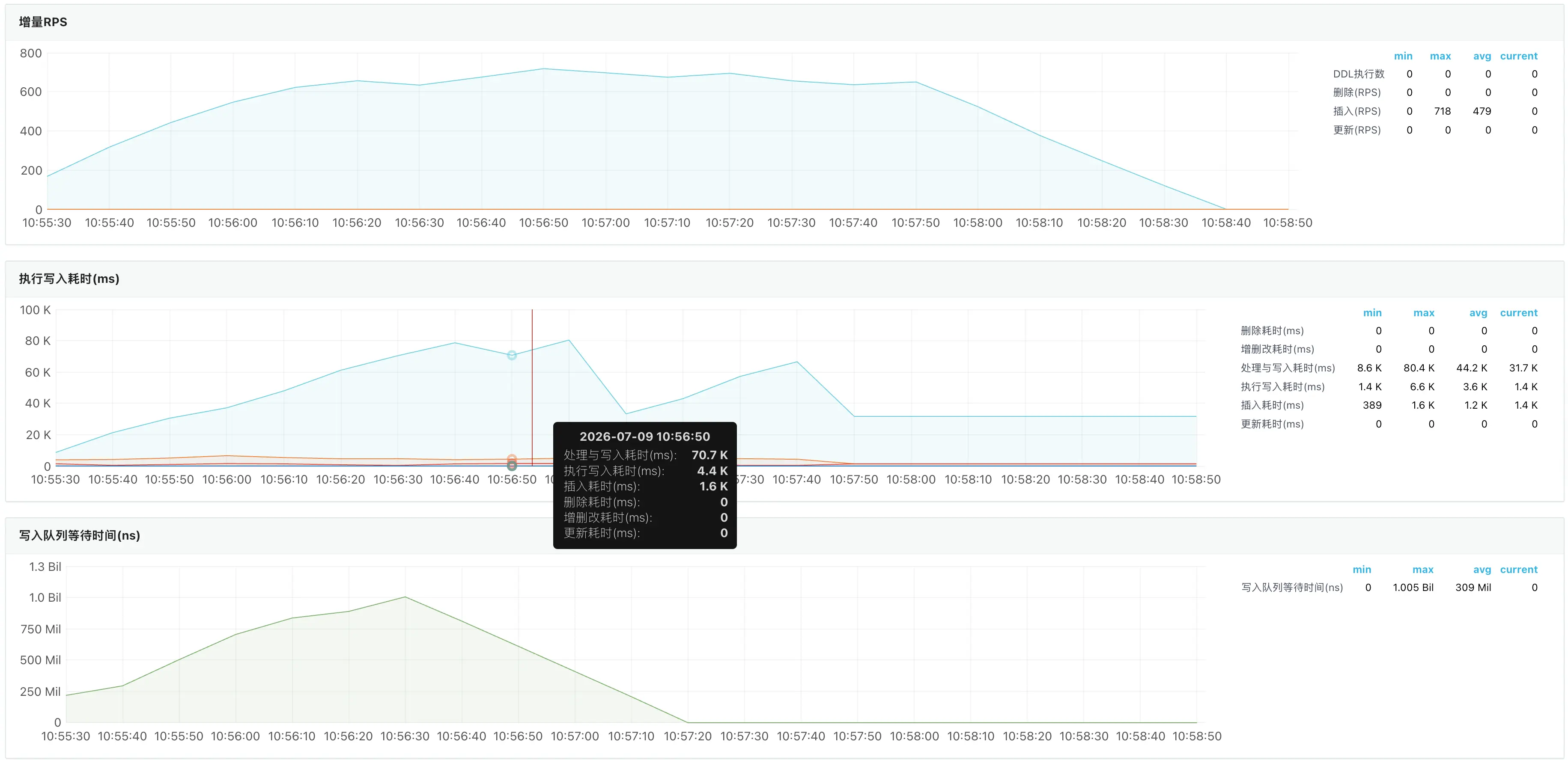Open the 增量RPS panel title menu
The width and height of the screenshot is (1568, 760).
coord(43,22)
